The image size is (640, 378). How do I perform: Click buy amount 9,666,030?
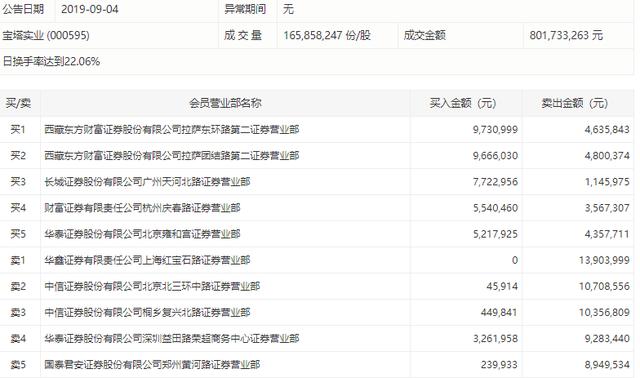pyautogui.click(x=495, y=156)
